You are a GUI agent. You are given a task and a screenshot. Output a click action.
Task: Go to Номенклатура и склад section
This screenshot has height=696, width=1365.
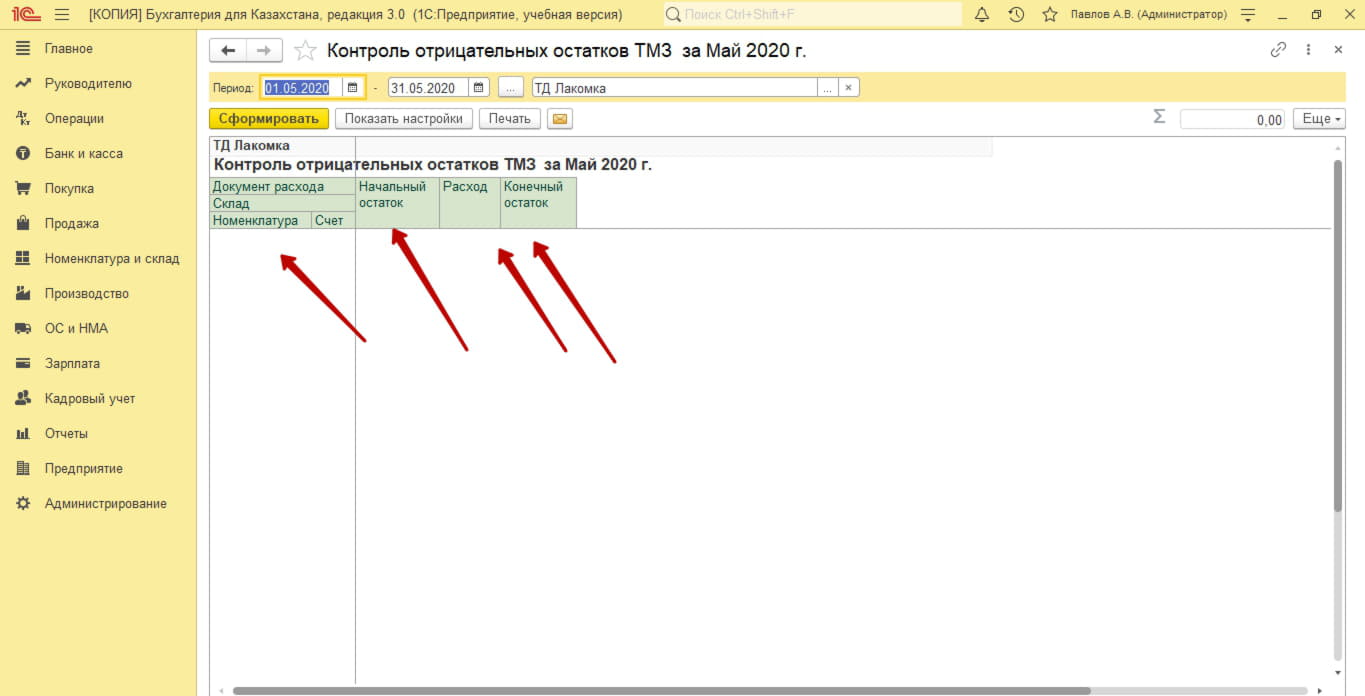(111, 259)
